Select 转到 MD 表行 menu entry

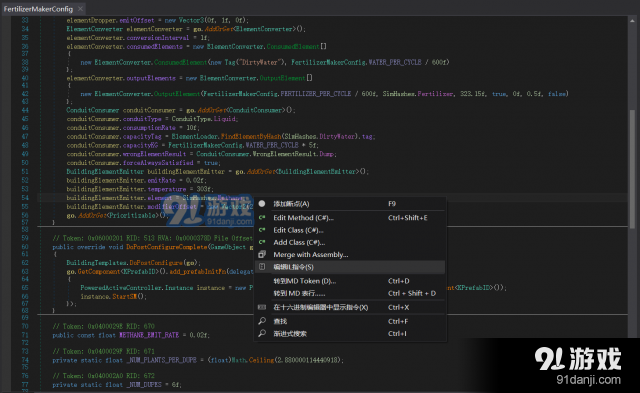[x=350, y=293]
